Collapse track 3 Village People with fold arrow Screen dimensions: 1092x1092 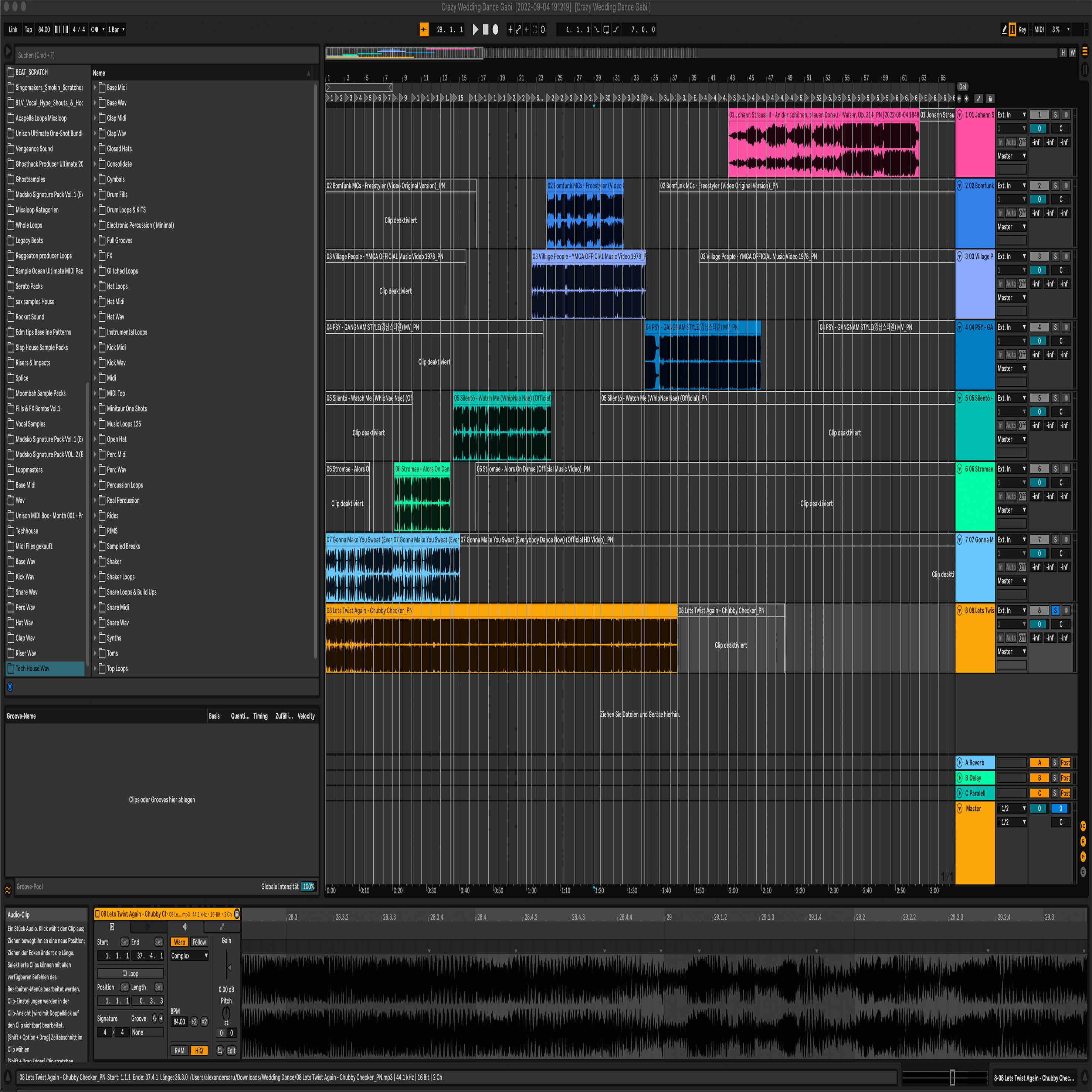[x=959, y=257]
